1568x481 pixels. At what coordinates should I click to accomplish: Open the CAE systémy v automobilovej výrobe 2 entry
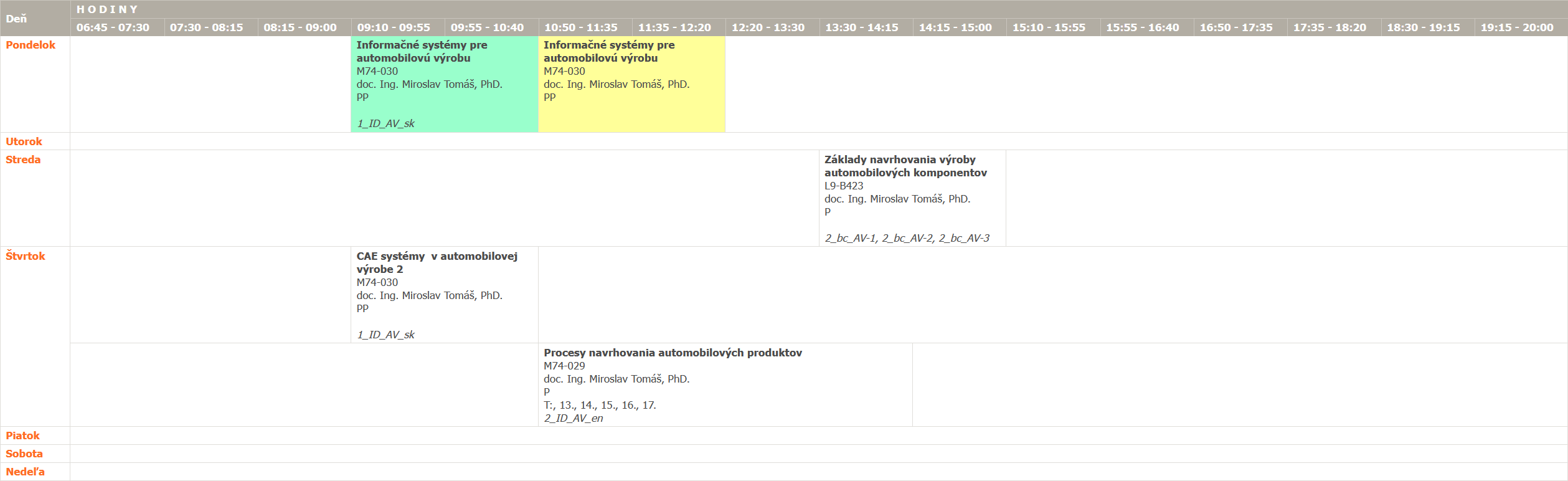(x=444, y=294)
